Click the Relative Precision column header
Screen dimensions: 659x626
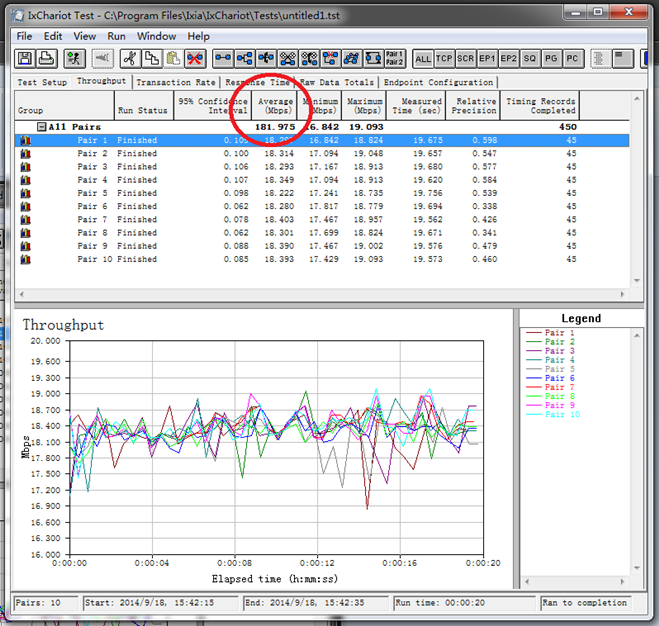pyautogui.click(x=473, y=106)
